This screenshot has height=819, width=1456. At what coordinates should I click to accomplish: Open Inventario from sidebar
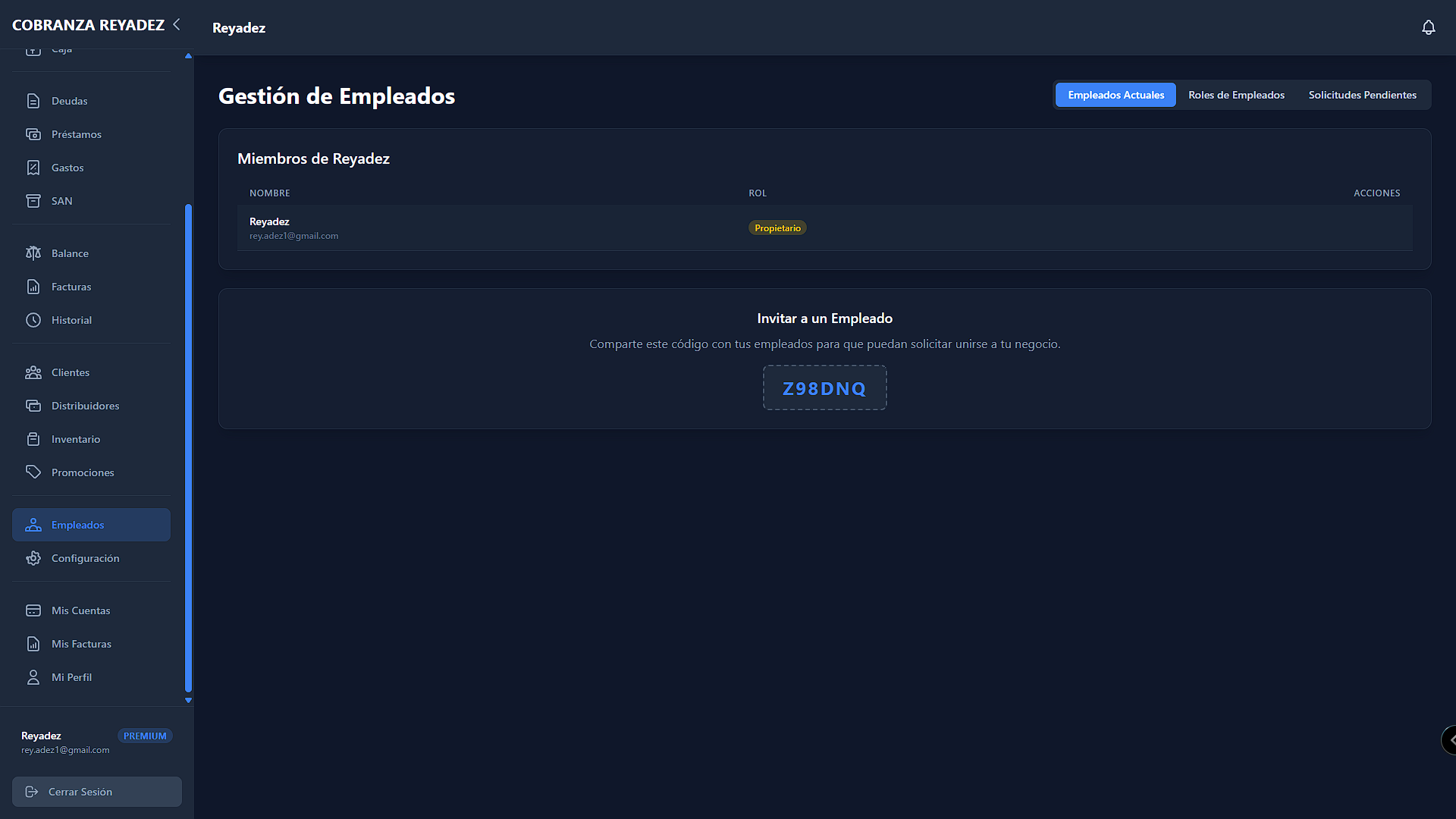tap(91, 439)
